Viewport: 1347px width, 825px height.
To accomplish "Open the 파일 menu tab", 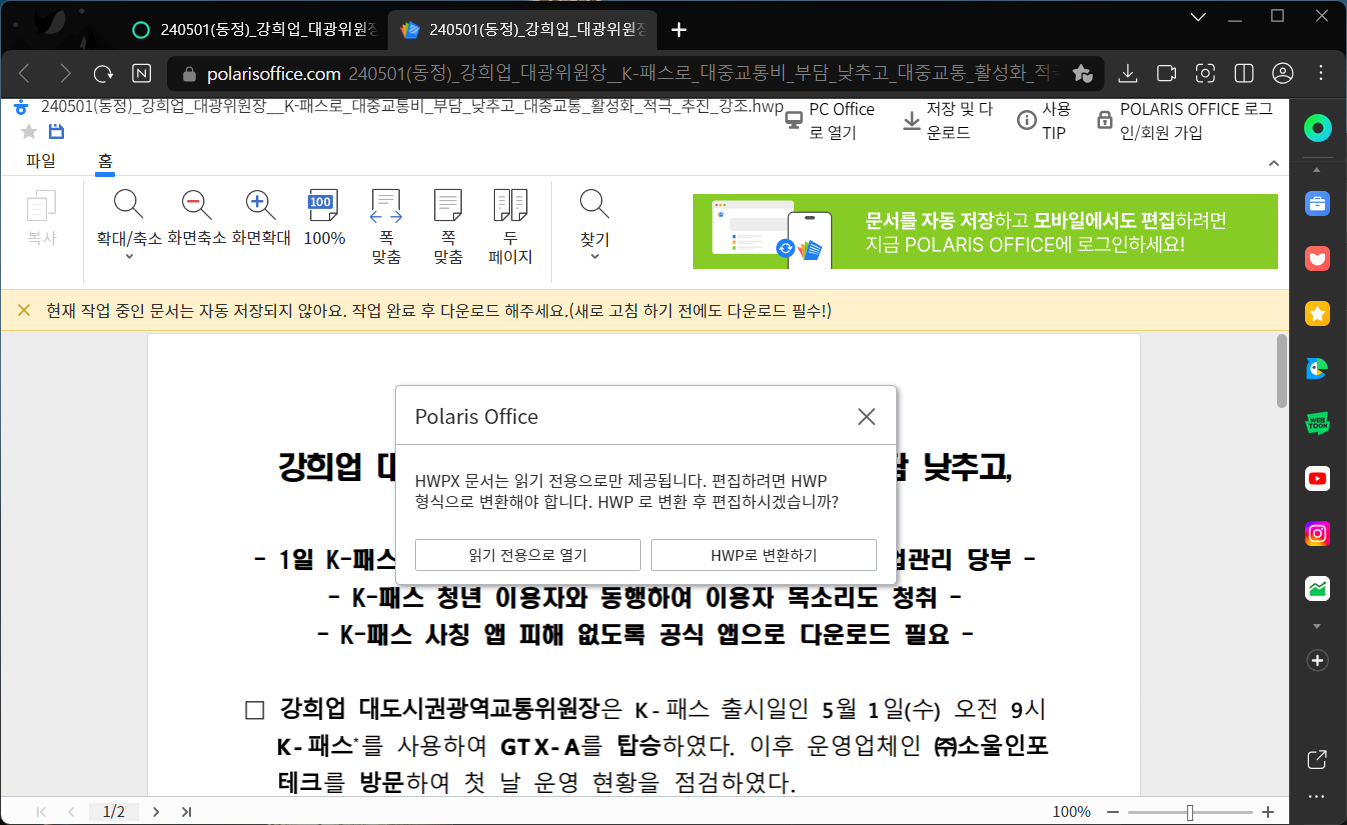I will (41, 161).
